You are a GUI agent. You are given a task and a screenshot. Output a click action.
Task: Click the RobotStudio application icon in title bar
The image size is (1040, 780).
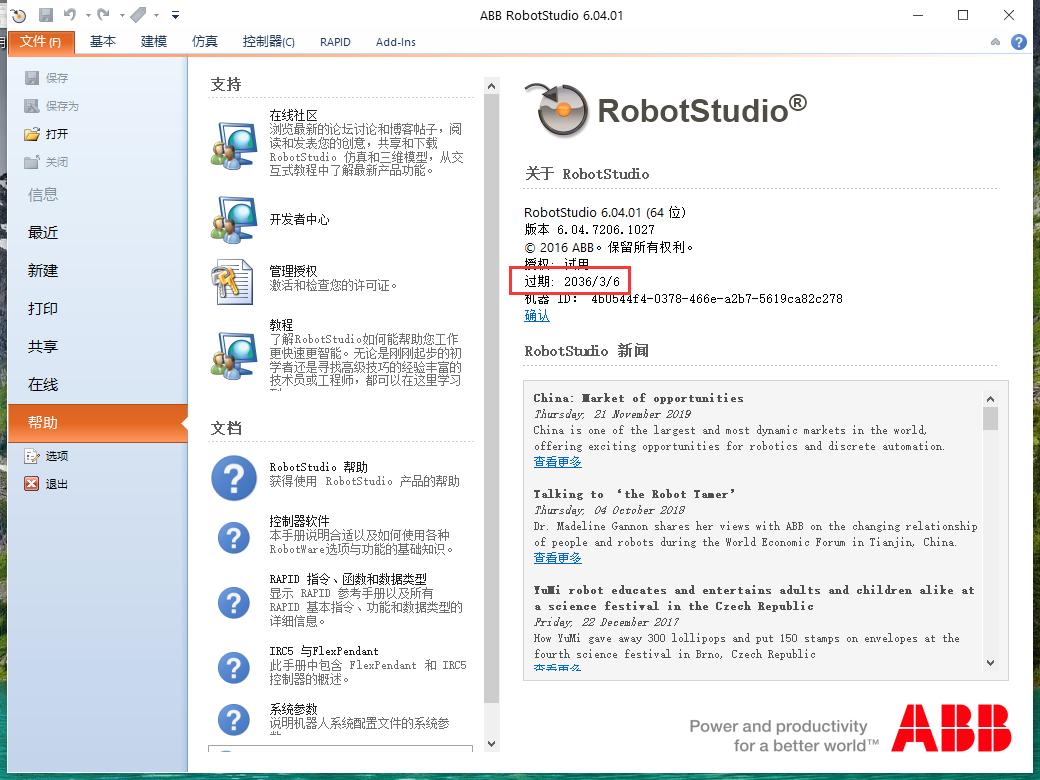pos(19,15)
